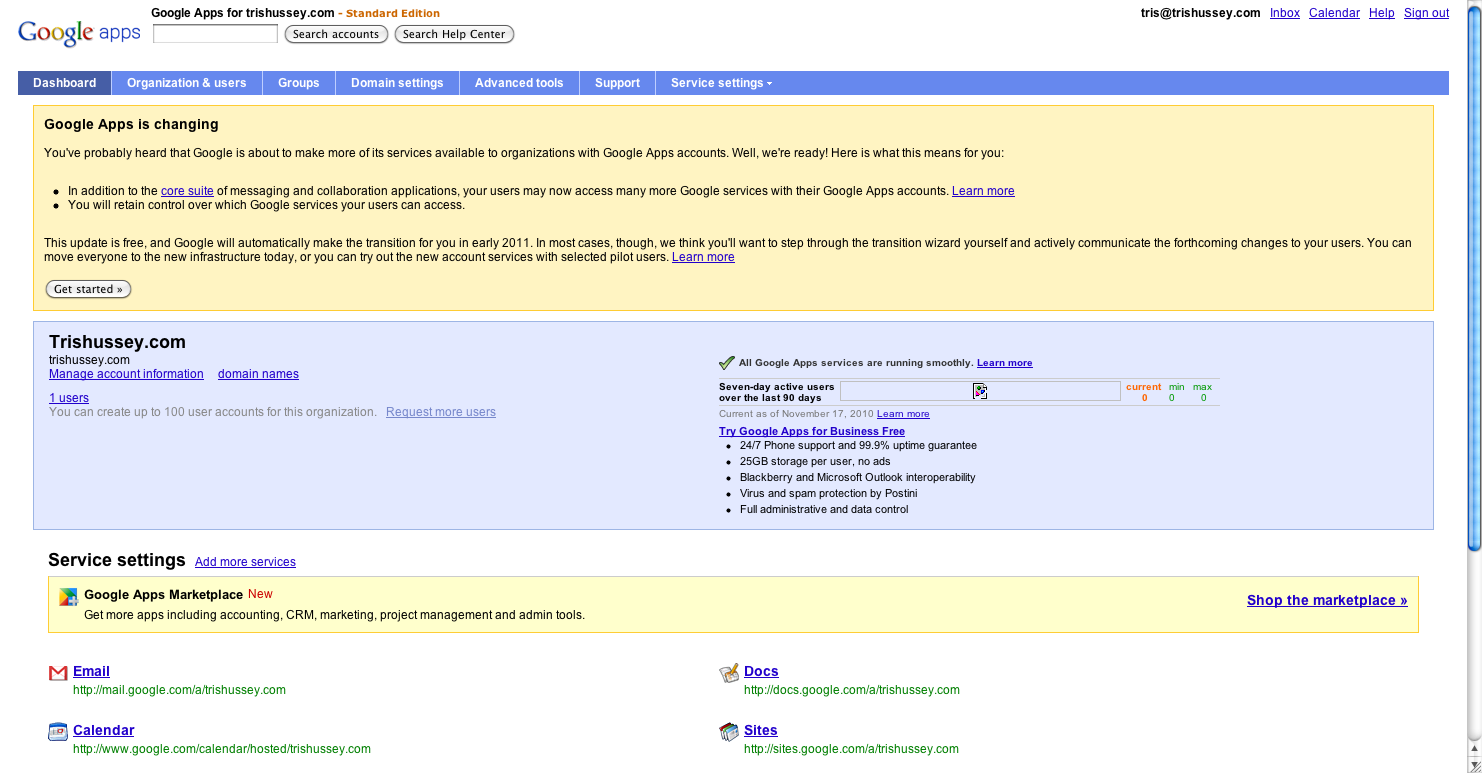
Task: Open Try Google Apps for Business Free
Action: [x=812, y=431]
